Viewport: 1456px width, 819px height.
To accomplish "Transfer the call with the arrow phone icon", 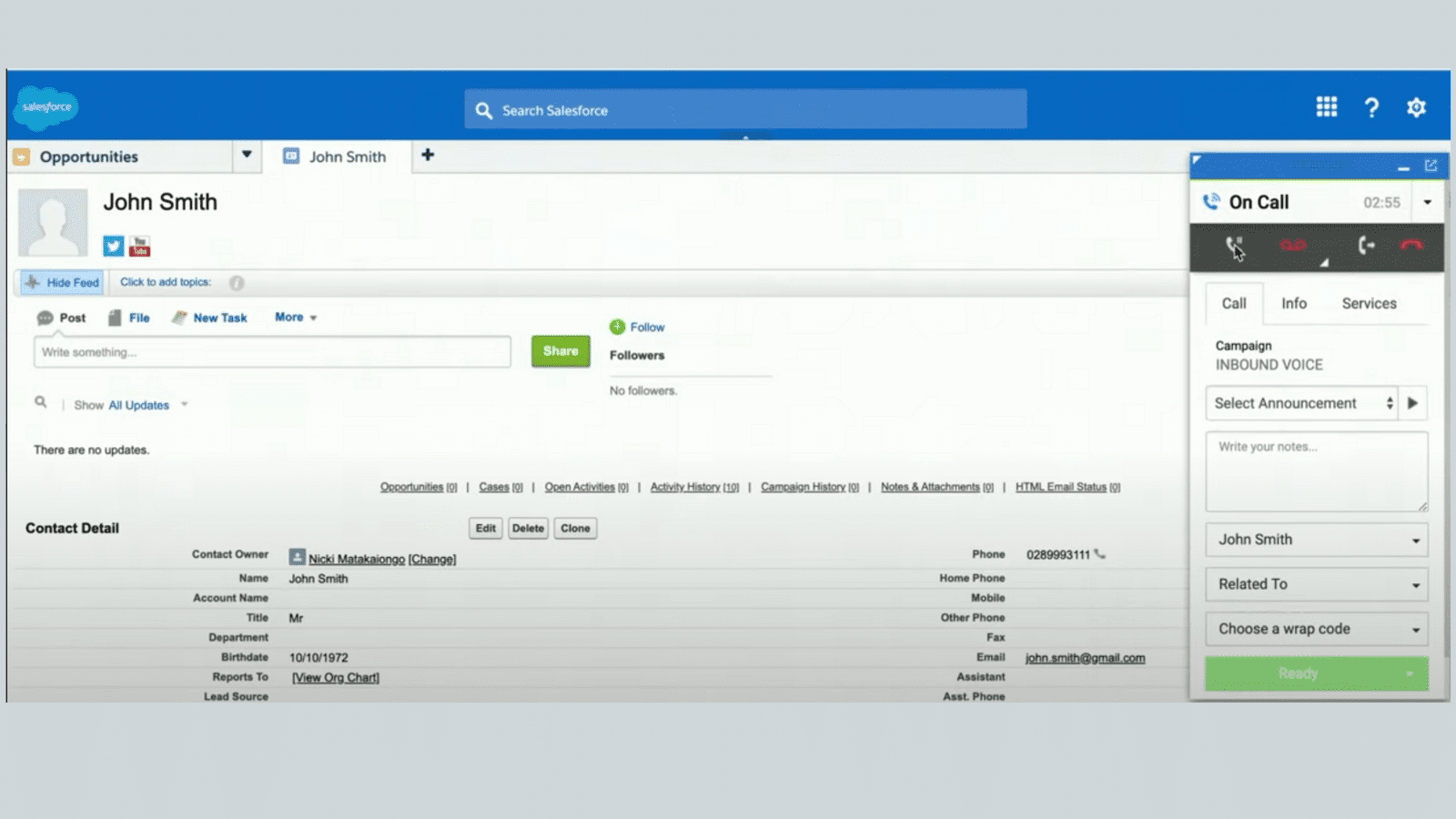I will point(1366,246).
